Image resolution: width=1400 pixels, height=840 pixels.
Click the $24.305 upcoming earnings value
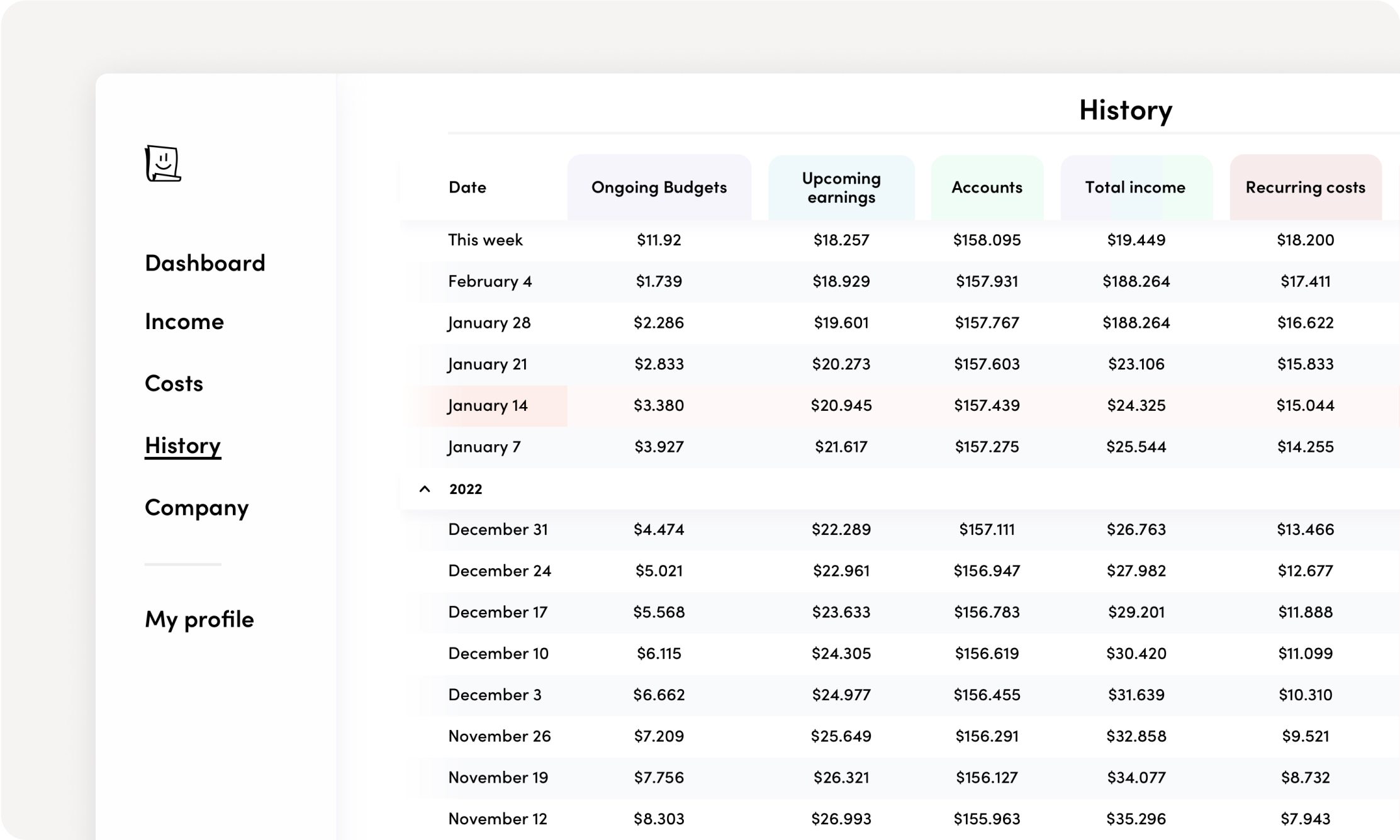coord(841,654)
